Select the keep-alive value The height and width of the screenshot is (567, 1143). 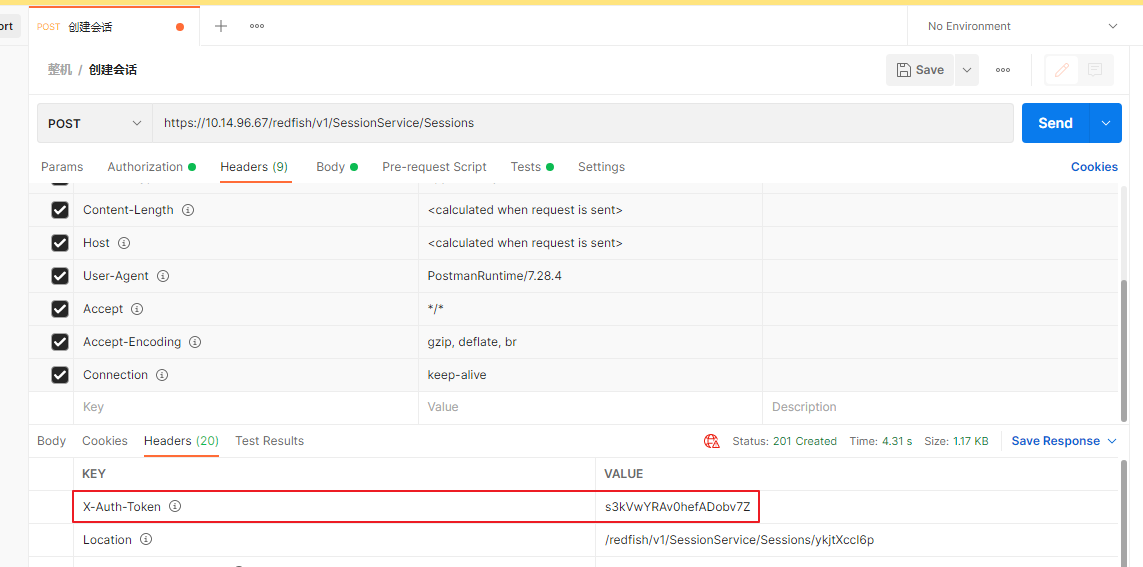[457, 375]
